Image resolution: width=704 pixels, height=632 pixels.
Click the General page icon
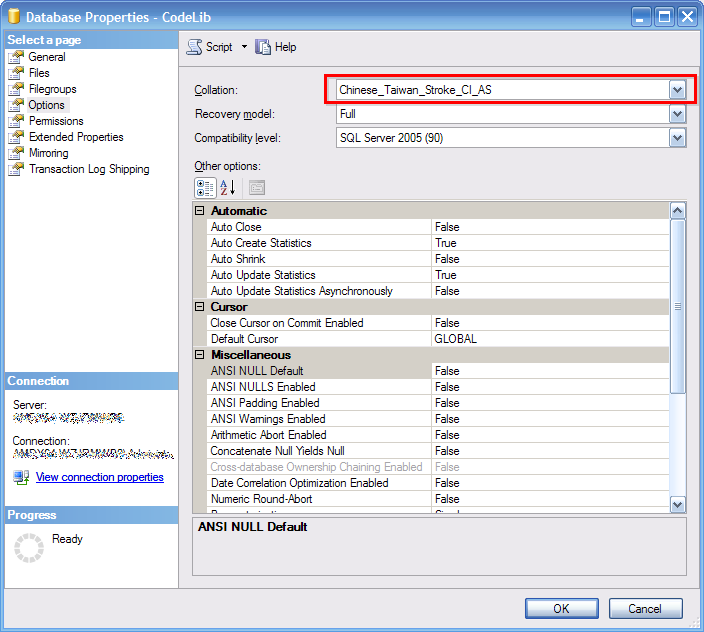(x=16, y=57)
